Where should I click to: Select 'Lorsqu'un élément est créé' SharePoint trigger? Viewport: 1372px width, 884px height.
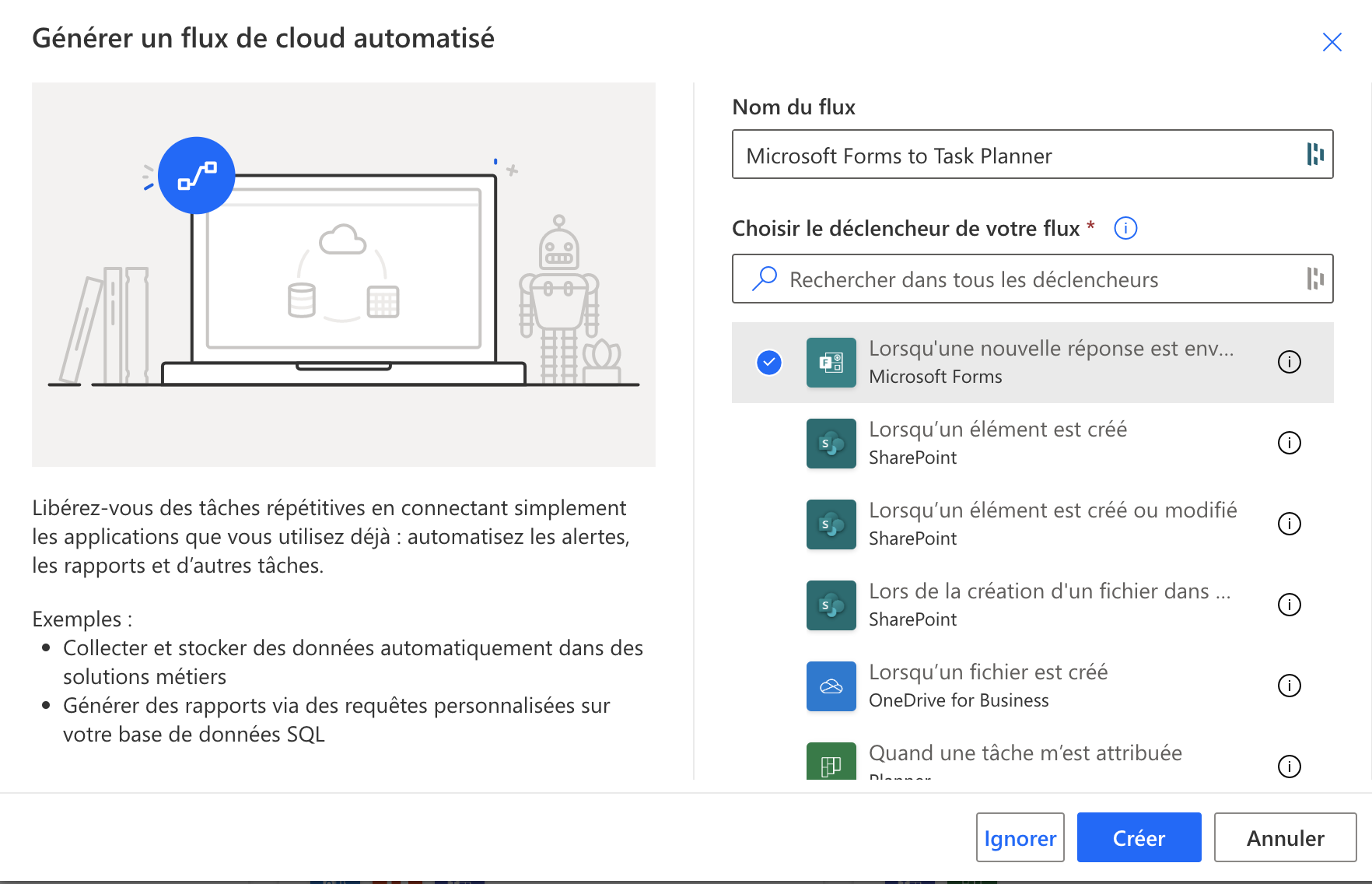click(x=997, y=442)
